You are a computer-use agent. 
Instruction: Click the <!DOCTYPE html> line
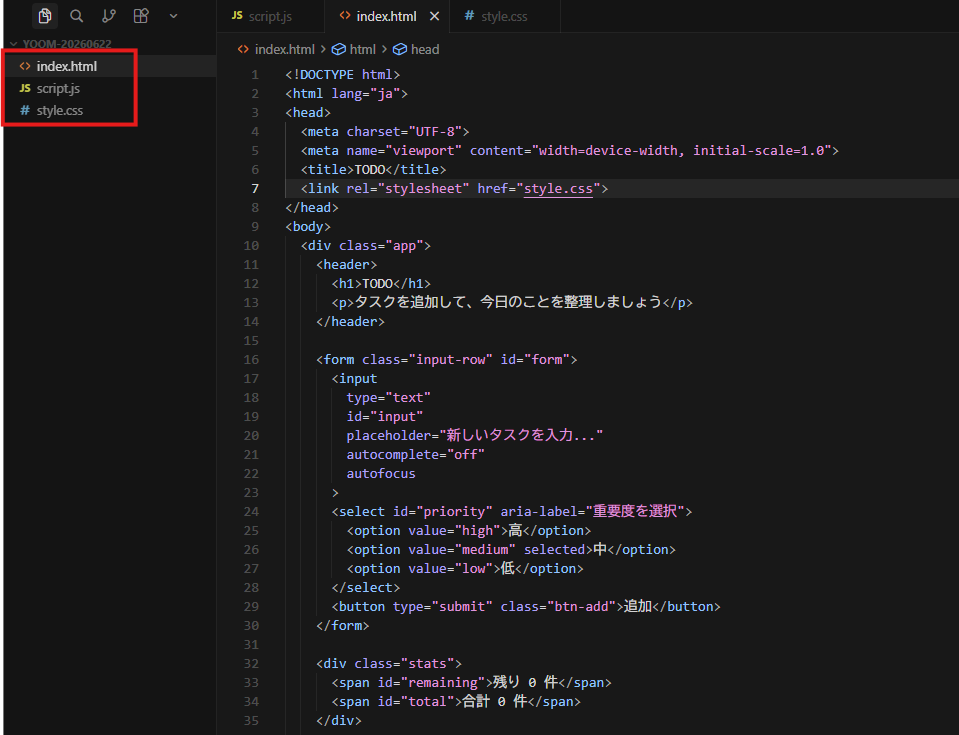[342, 75]
